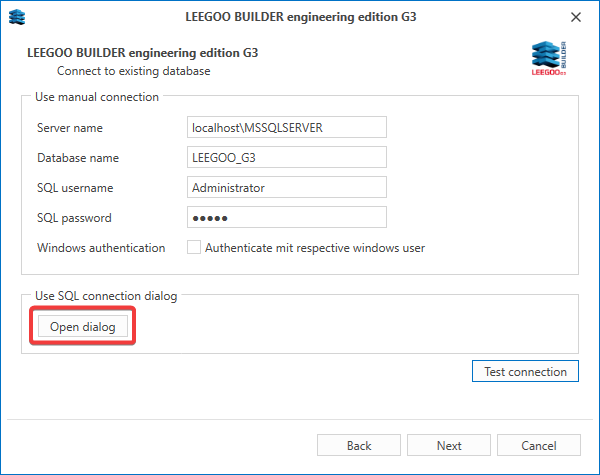Select the SQL username field
The height and width of the screenshot is (475, 600).
pyautogui.click(x=287, y=187)
